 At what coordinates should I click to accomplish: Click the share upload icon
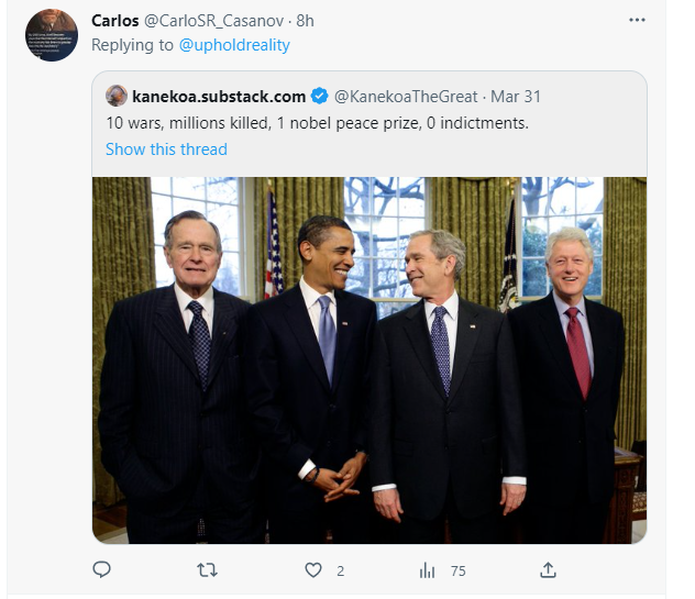click(x=547, y=570)
